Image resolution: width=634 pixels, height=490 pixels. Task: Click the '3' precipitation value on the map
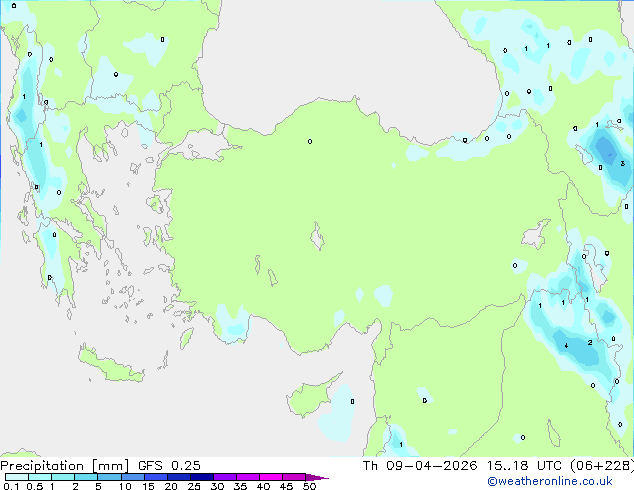[x=623, y=163]
